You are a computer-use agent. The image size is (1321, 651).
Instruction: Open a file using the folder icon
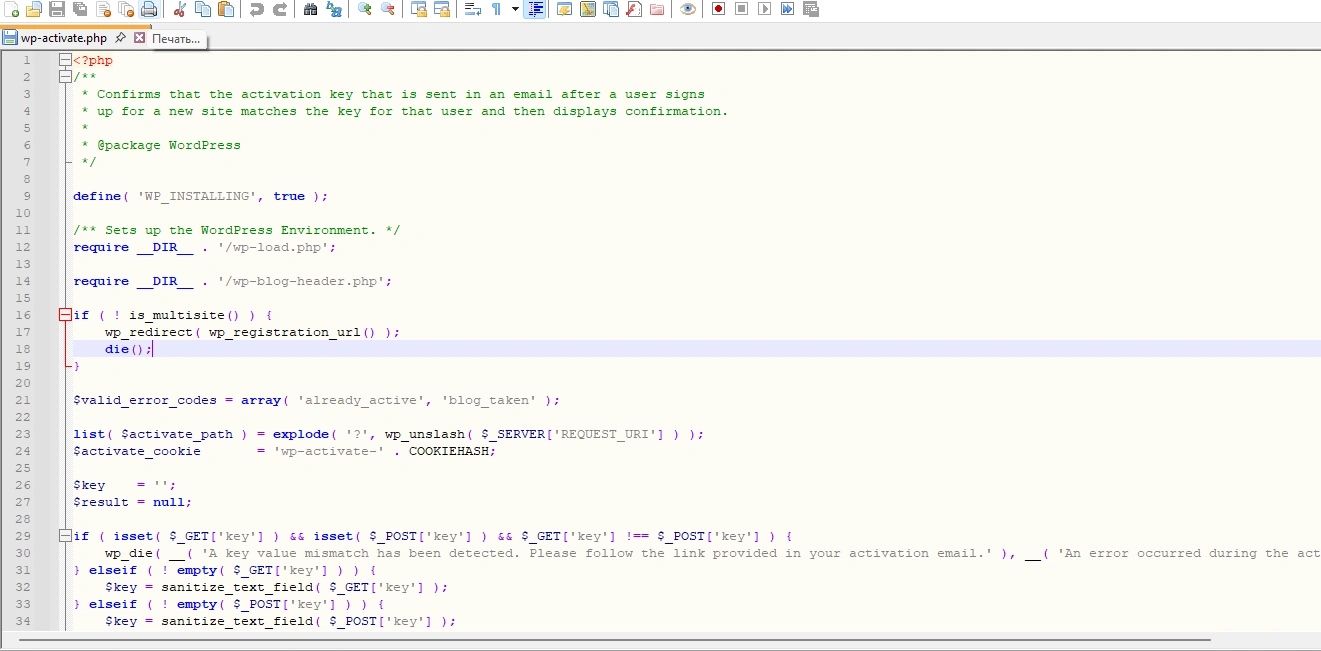click(x=33, y=9)
